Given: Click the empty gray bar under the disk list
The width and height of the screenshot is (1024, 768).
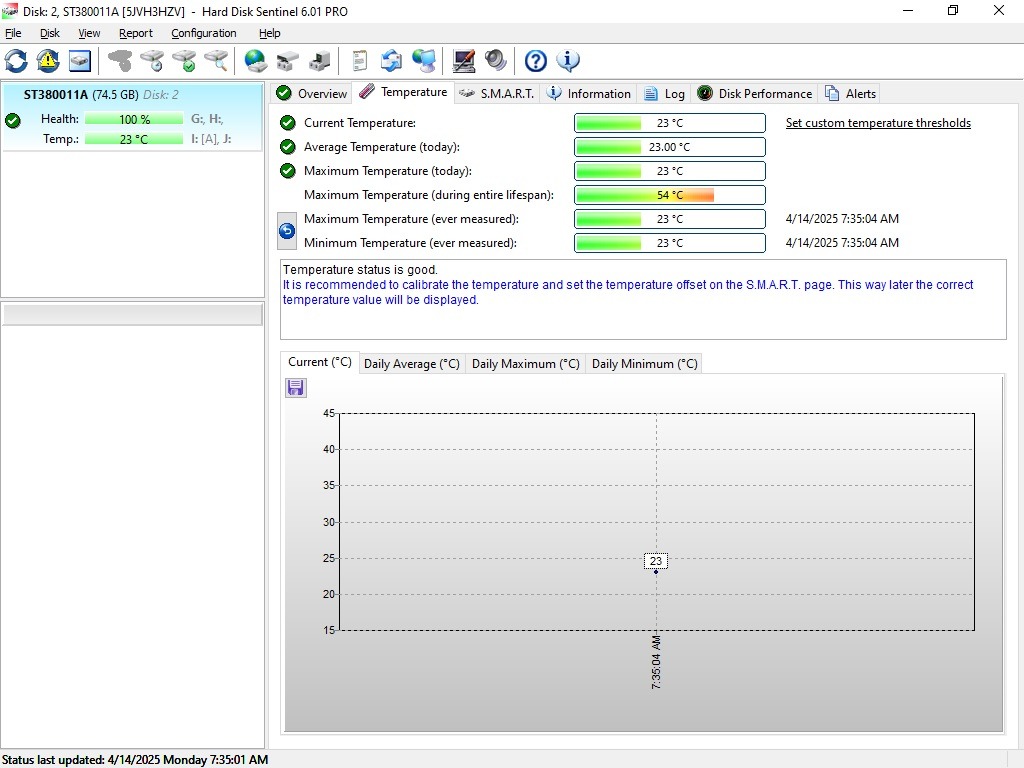Looking at the screenshot, I should coord(133,315).
